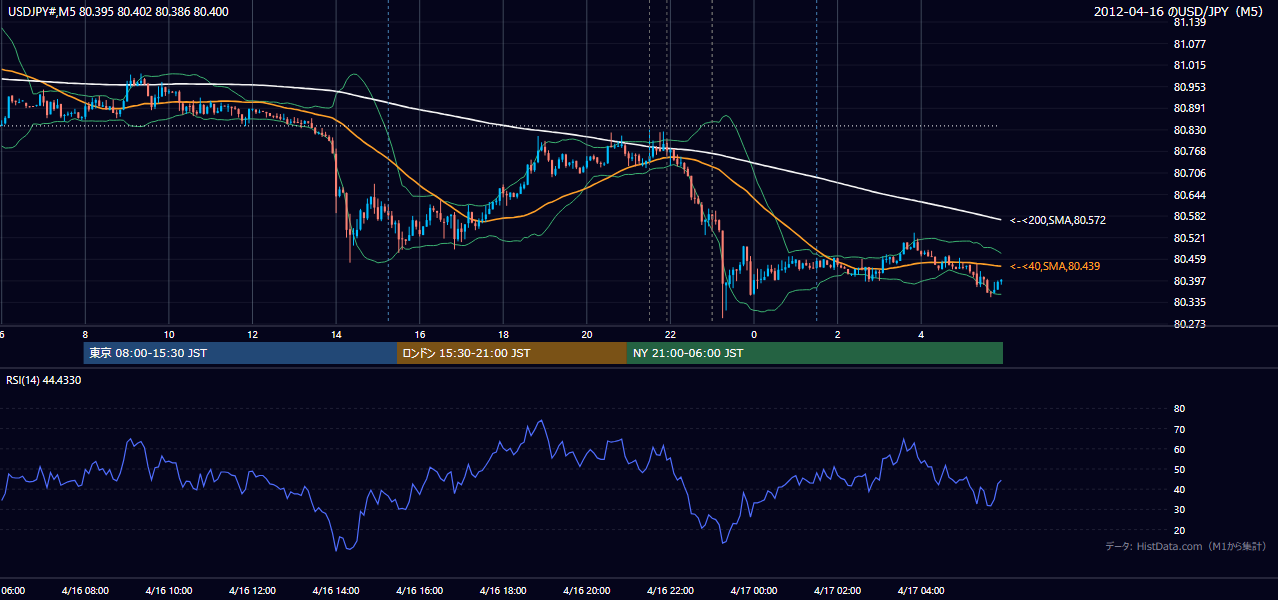This screenshot has height=600, width=1278.
Task: Click RSI level 20 on the scale
Action: [1179, 530]
